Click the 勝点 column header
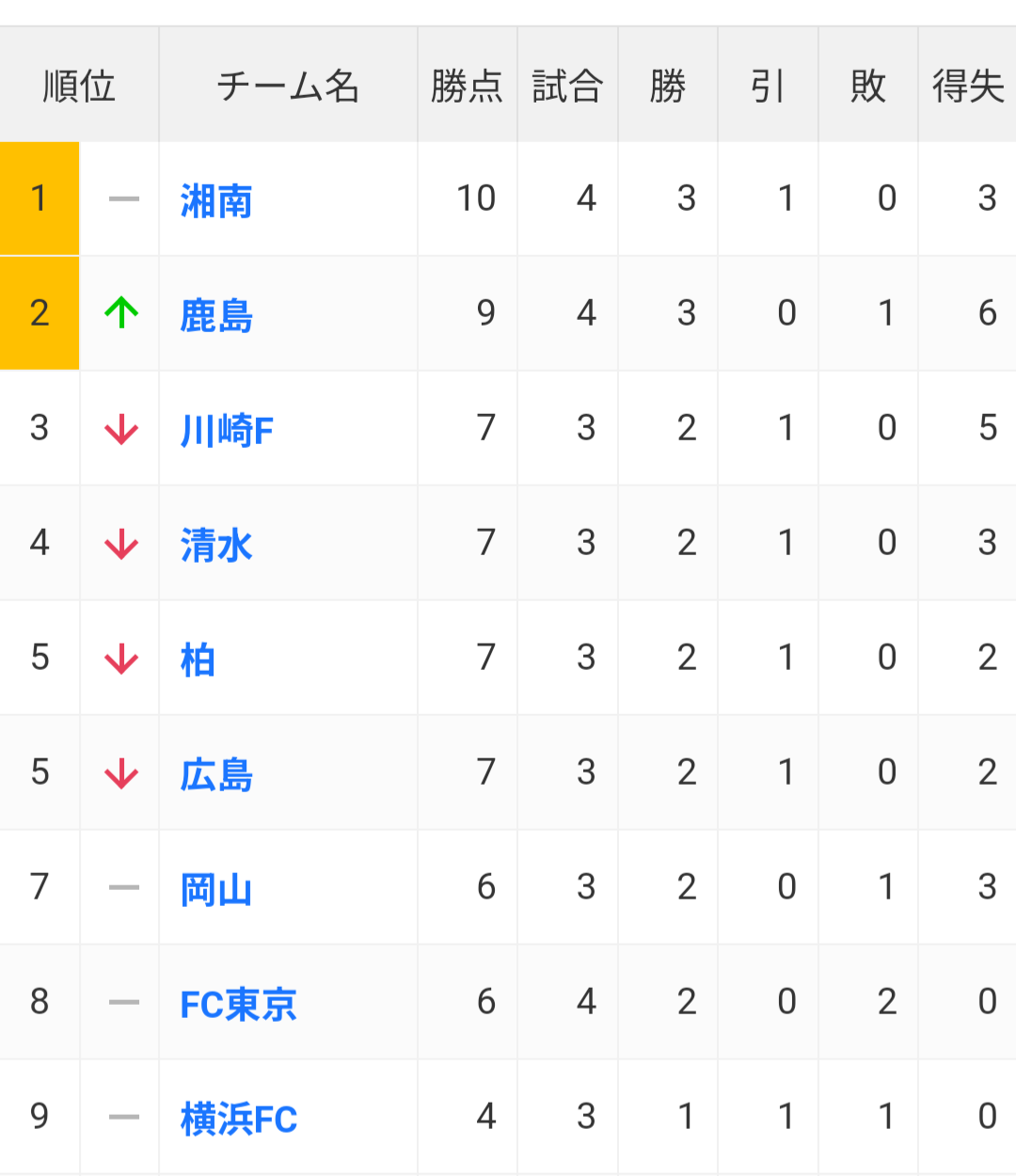The height and width of the screenshot is (1176, 1016). [467, 86]
